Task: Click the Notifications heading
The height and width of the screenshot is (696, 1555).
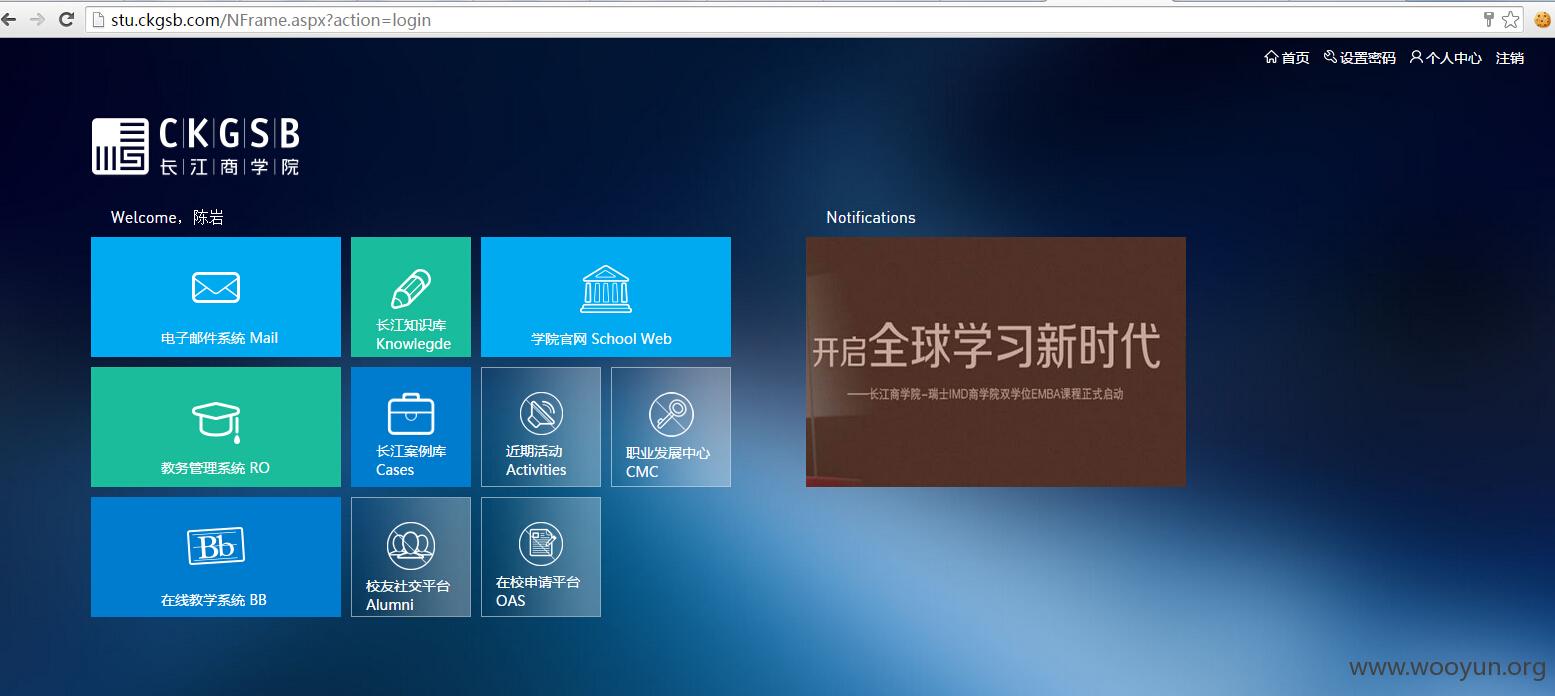Action: 871,217
